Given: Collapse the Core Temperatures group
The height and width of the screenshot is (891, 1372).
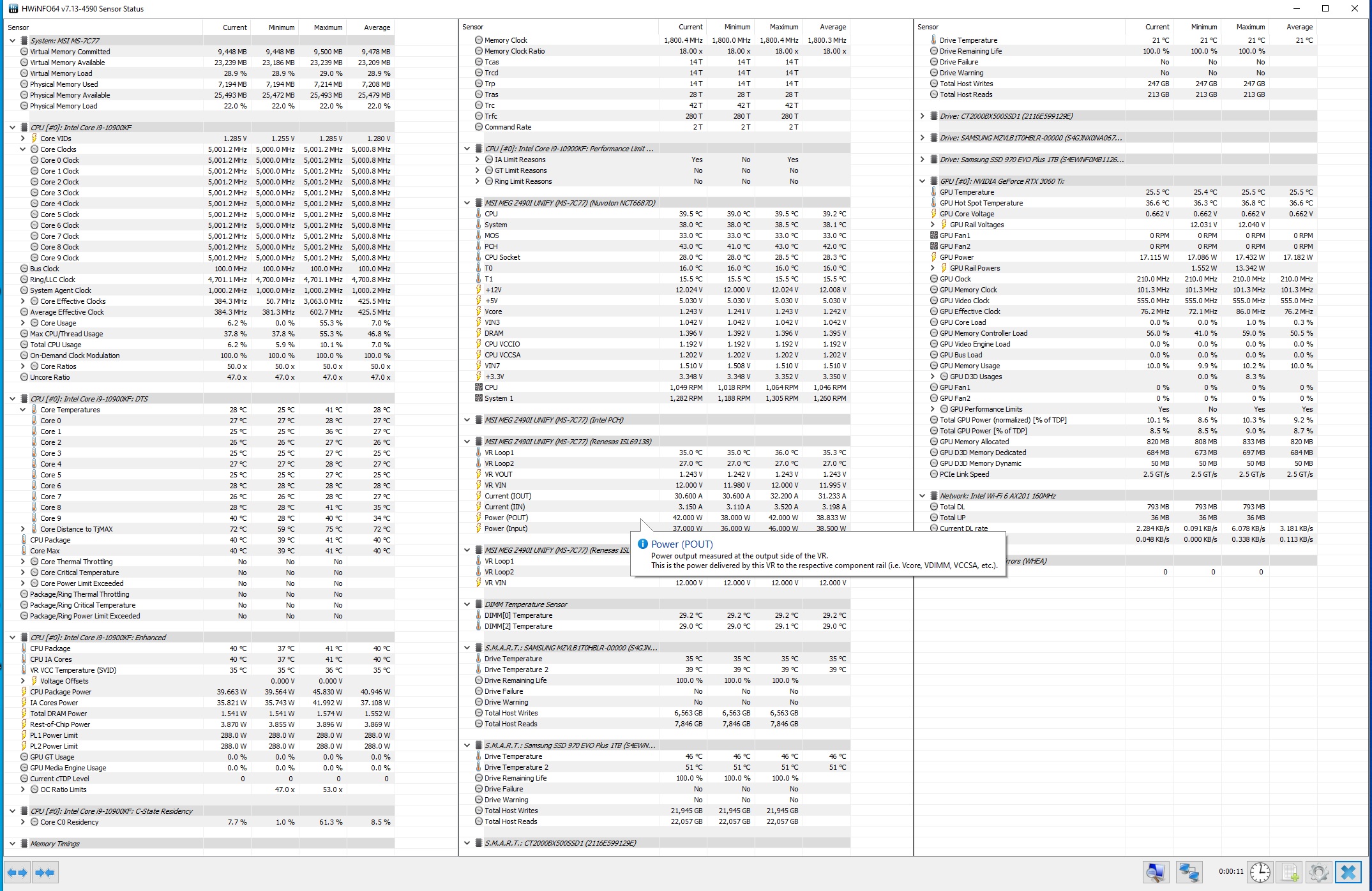Looking at the screenshot, I should [23, 410].
